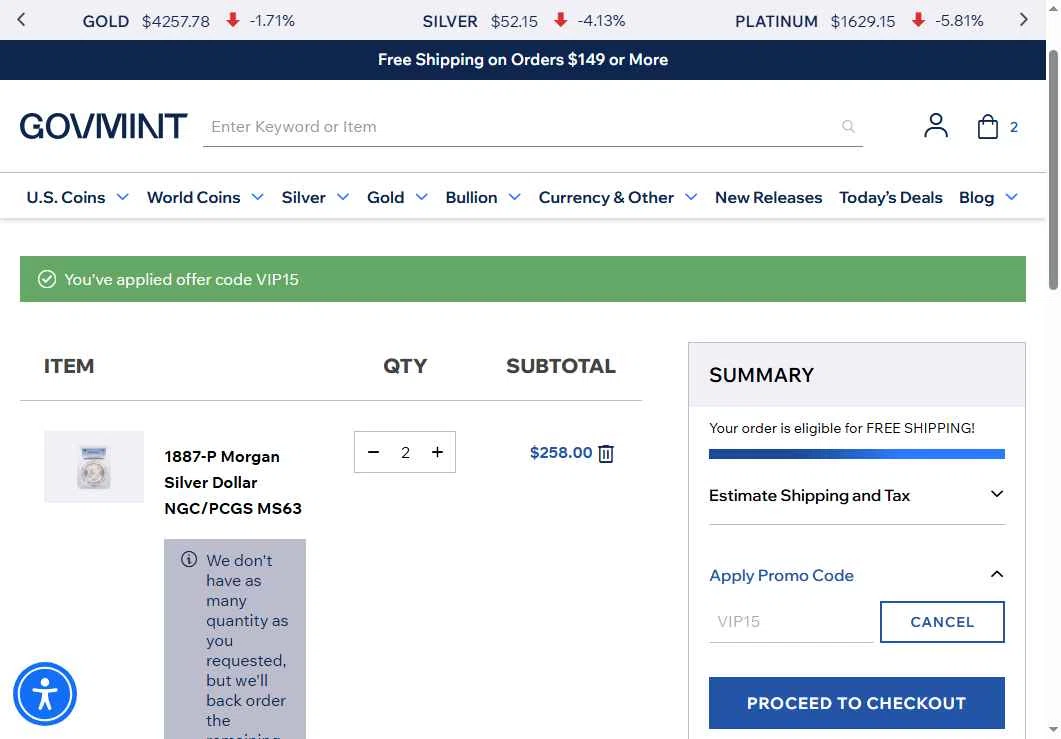The image size is (1061, 739).
Task: Expand the Gold chevron
Action: (422, 197)
